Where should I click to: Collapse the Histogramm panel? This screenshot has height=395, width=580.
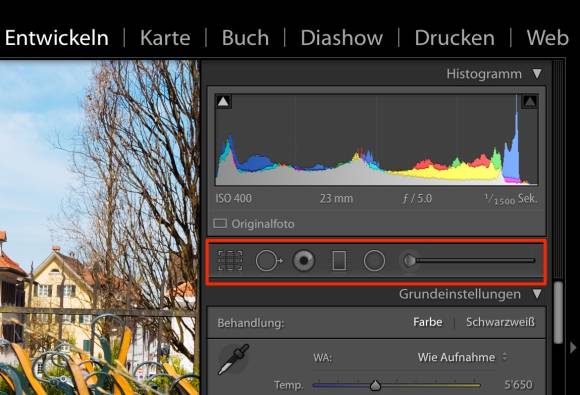[537, 74]
